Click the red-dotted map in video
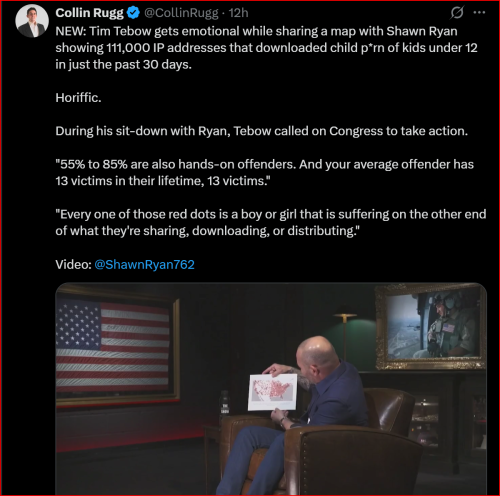 273,392
